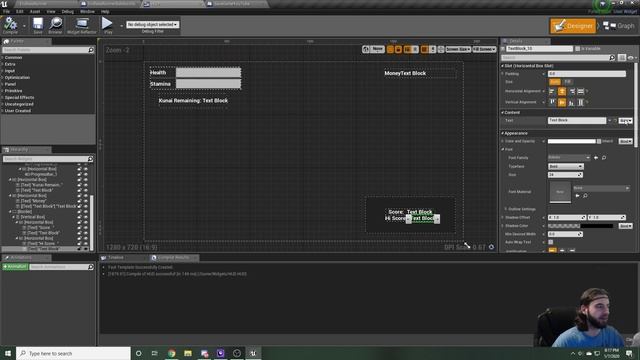640x360 pixels.
Task: Set slot Size to Auto
Action: click(x=554, y=82)
